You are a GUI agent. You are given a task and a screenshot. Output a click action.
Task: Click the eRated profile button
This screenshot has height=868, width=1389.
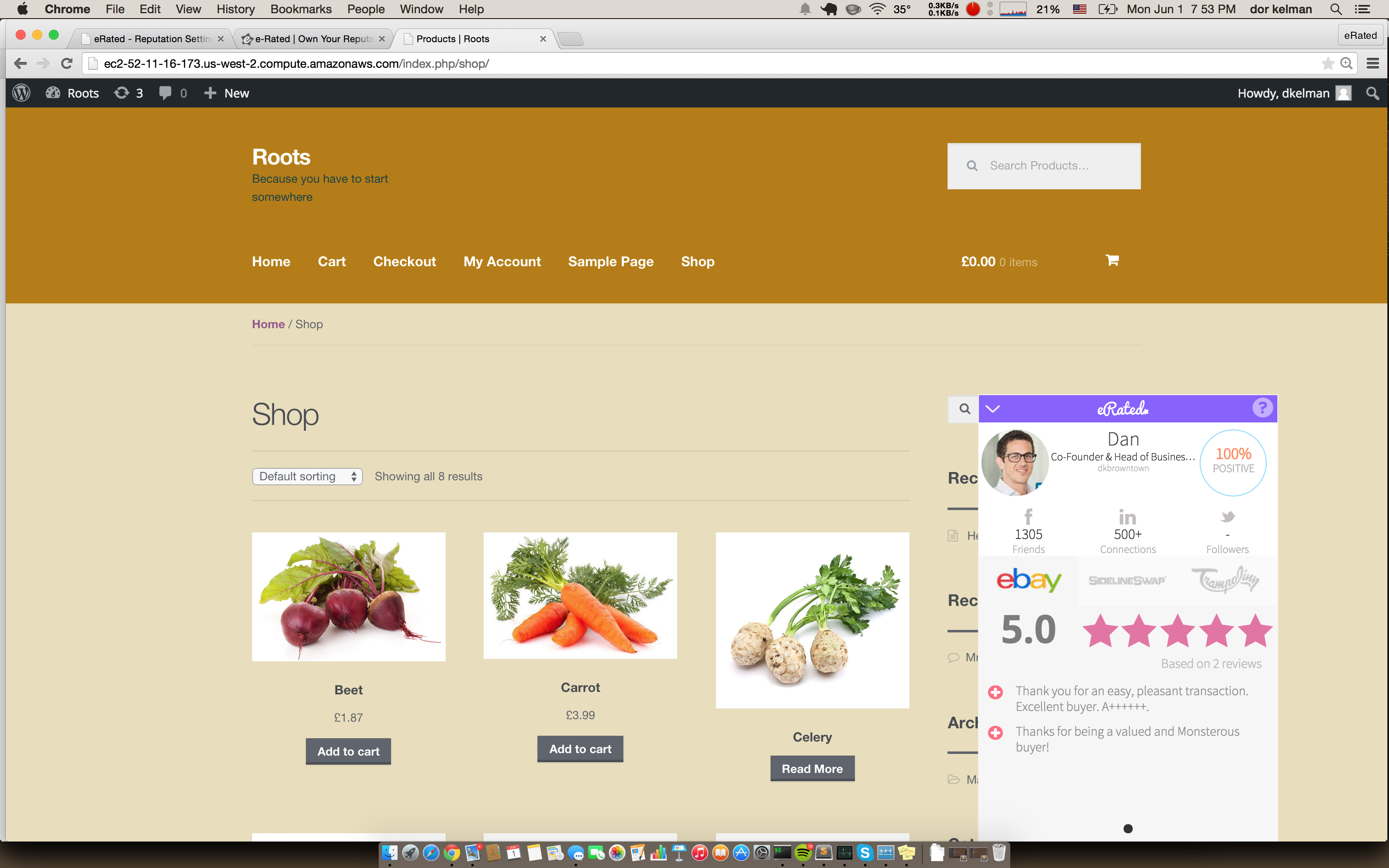(1360, 35)
